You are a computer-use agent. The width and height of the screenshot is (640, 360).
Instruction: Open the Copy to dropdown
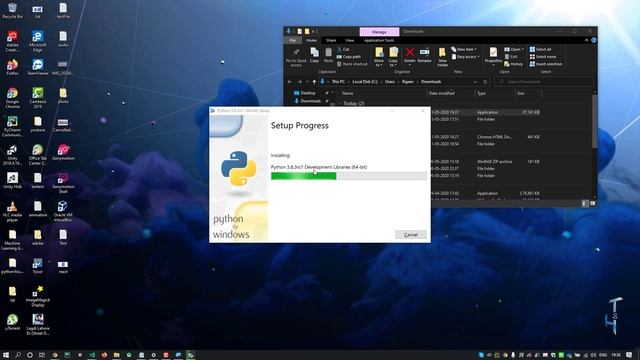pyautogui.click(x=393, y=57)
